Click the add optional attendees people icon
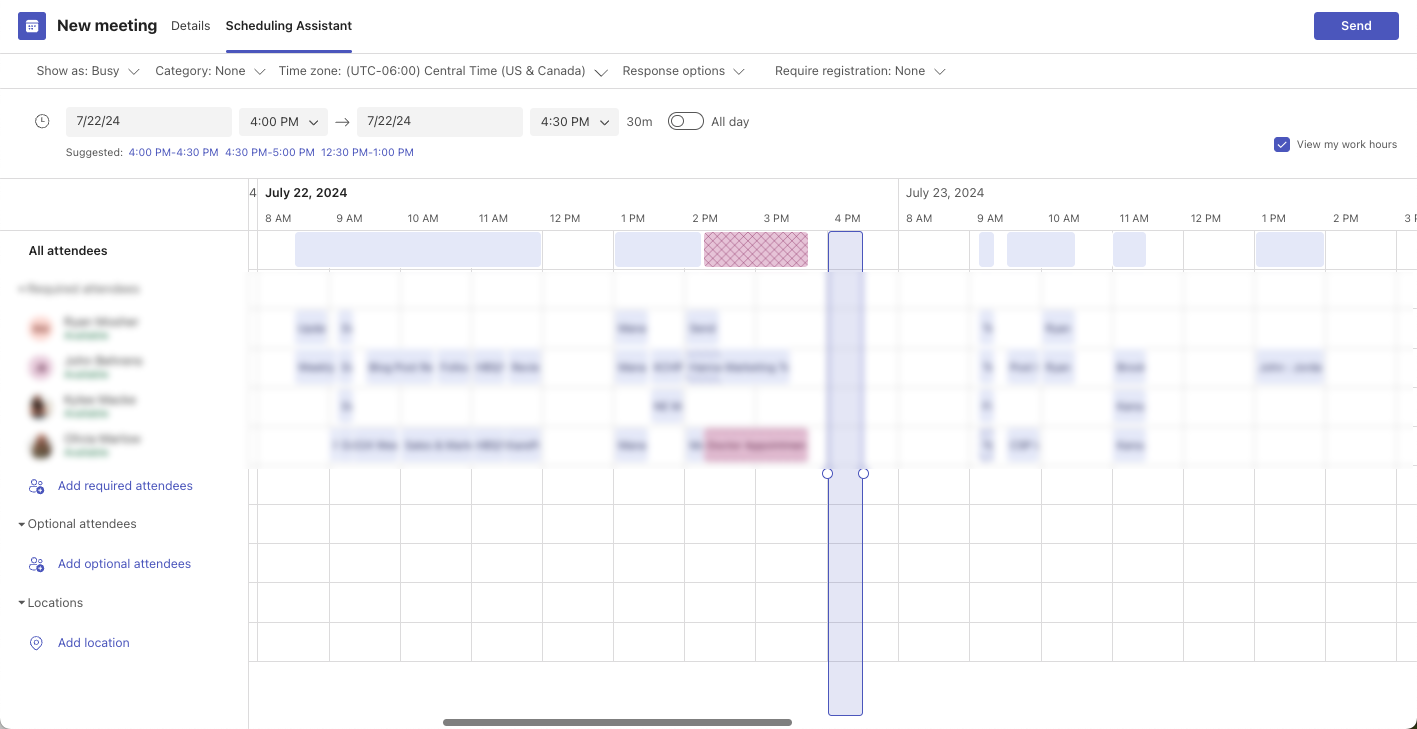This screenshot has width=1417, height=729. [36, 564]
